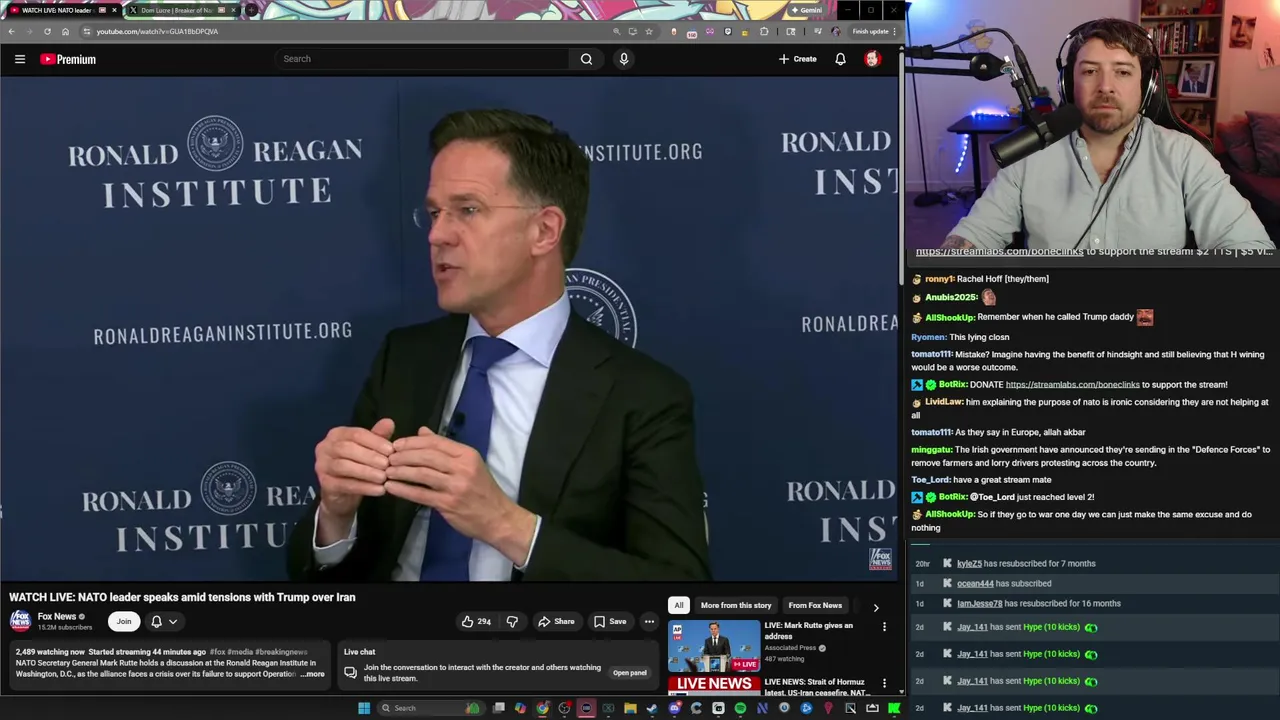Open the Create menu

point(798,59)
